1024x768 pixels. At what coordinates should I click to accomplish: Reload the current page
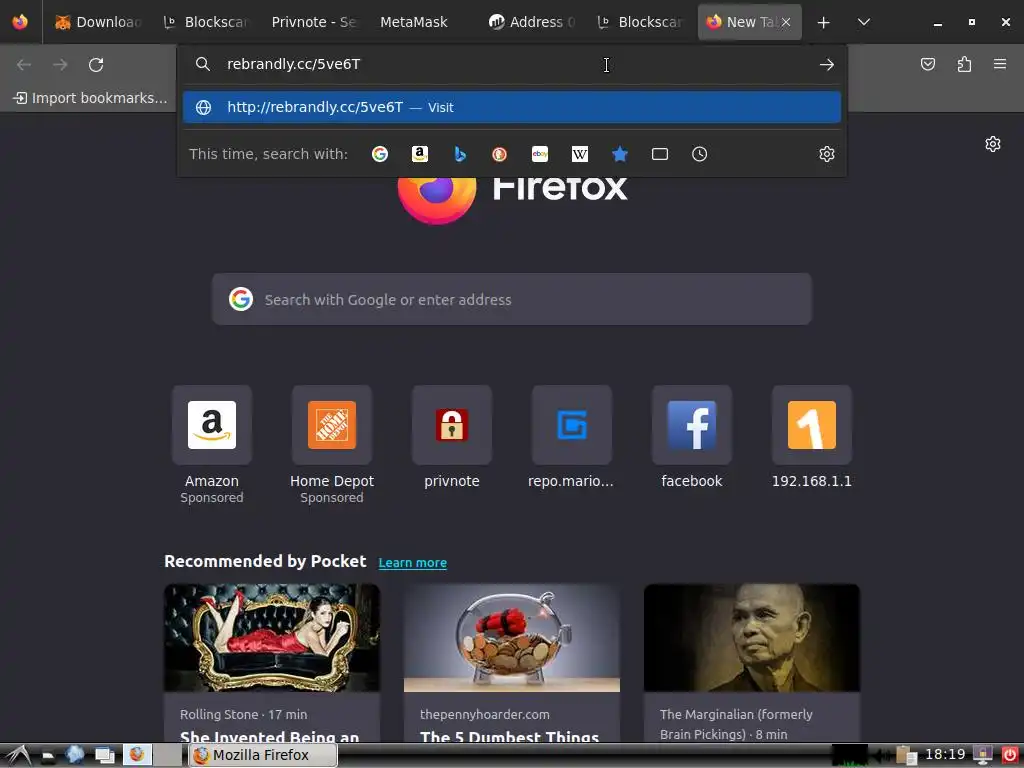tap(96, 65)
